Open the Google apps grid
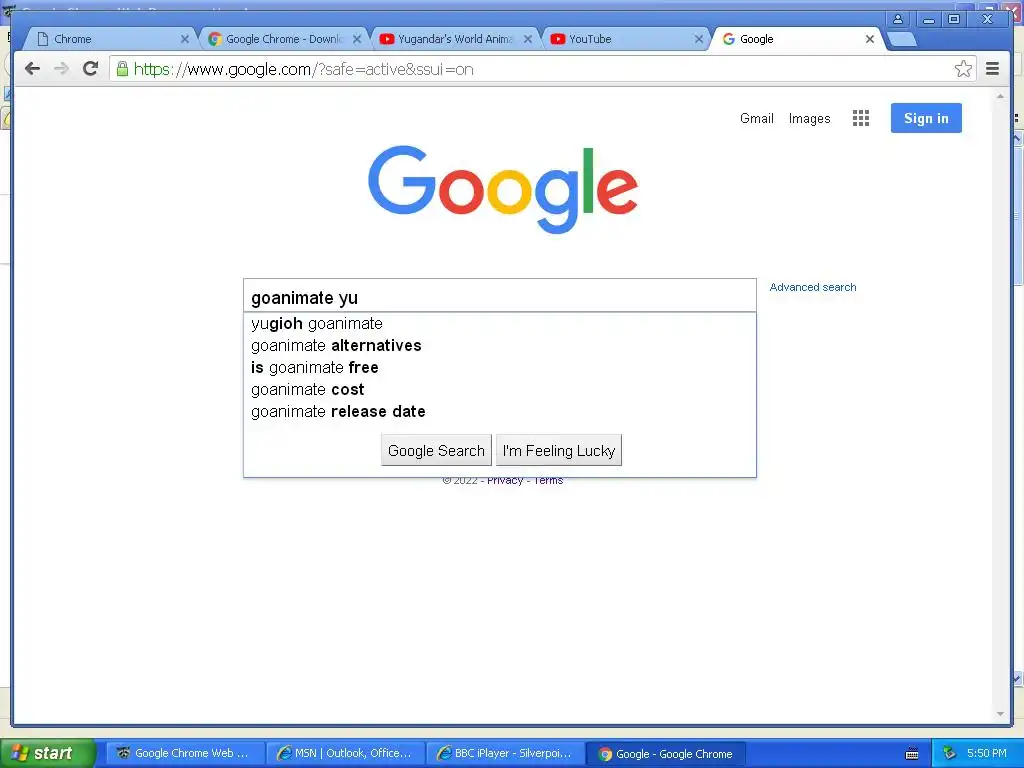The height and width of the screenshot is (768, 1024). click(861, 118)
